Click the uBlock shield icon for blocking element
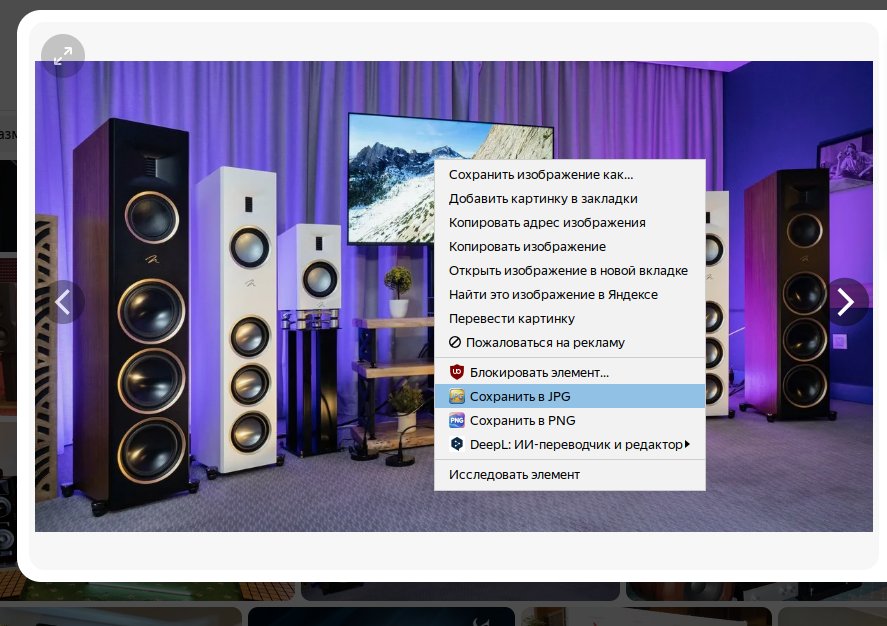The height and width of the screenshot is (626, 887). pyautogui.click(x=457, y=372)
